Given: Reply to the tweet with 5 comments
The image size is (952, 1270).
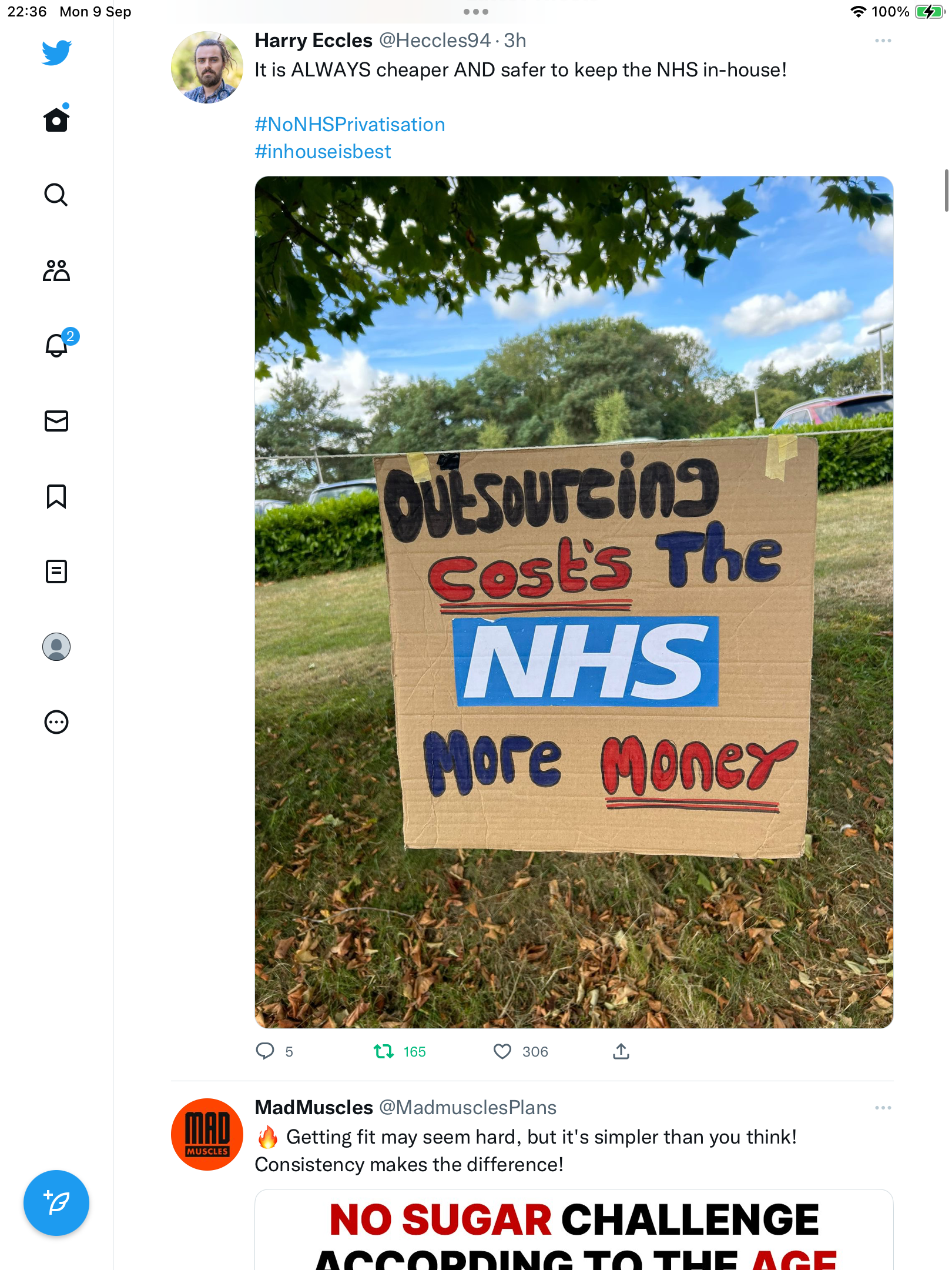Looking at the screenshot, I should click(x=265, y=1051).
